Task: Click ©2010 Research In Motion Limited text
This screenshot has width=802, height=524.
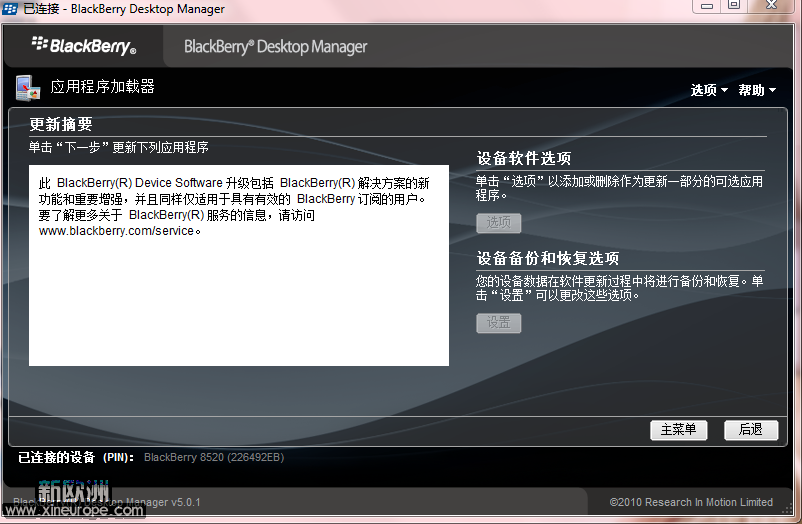Action: point(691,502)
